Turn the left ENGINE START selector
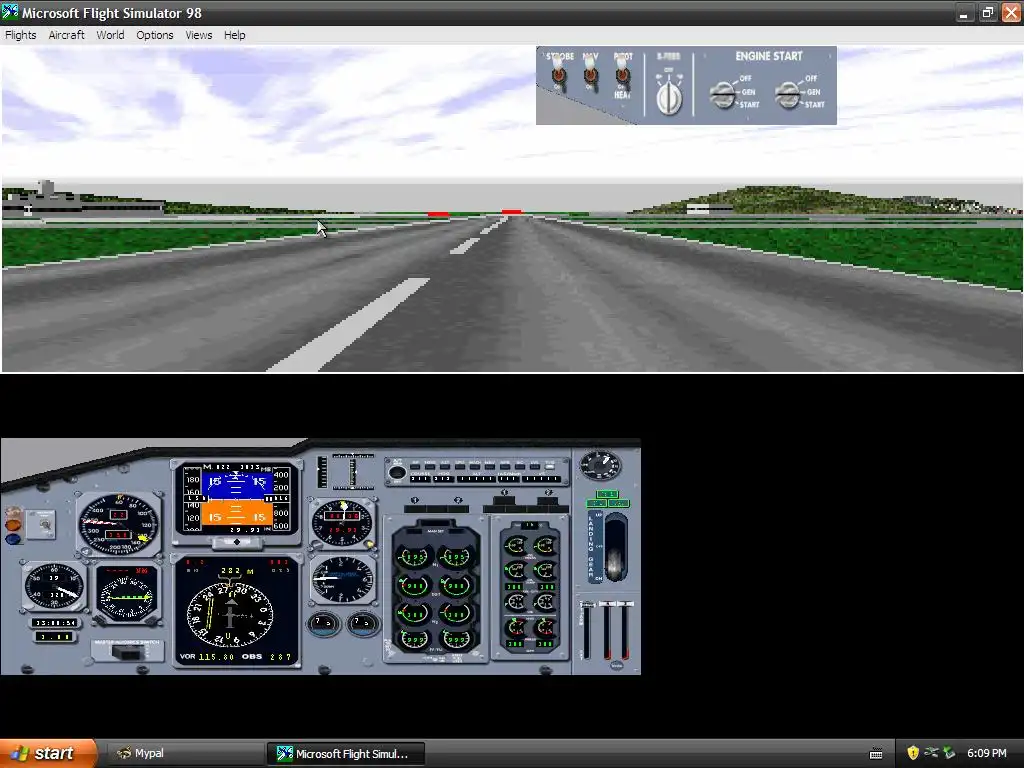This screenshot has height=768, width=1024. (x=724, y=94)
